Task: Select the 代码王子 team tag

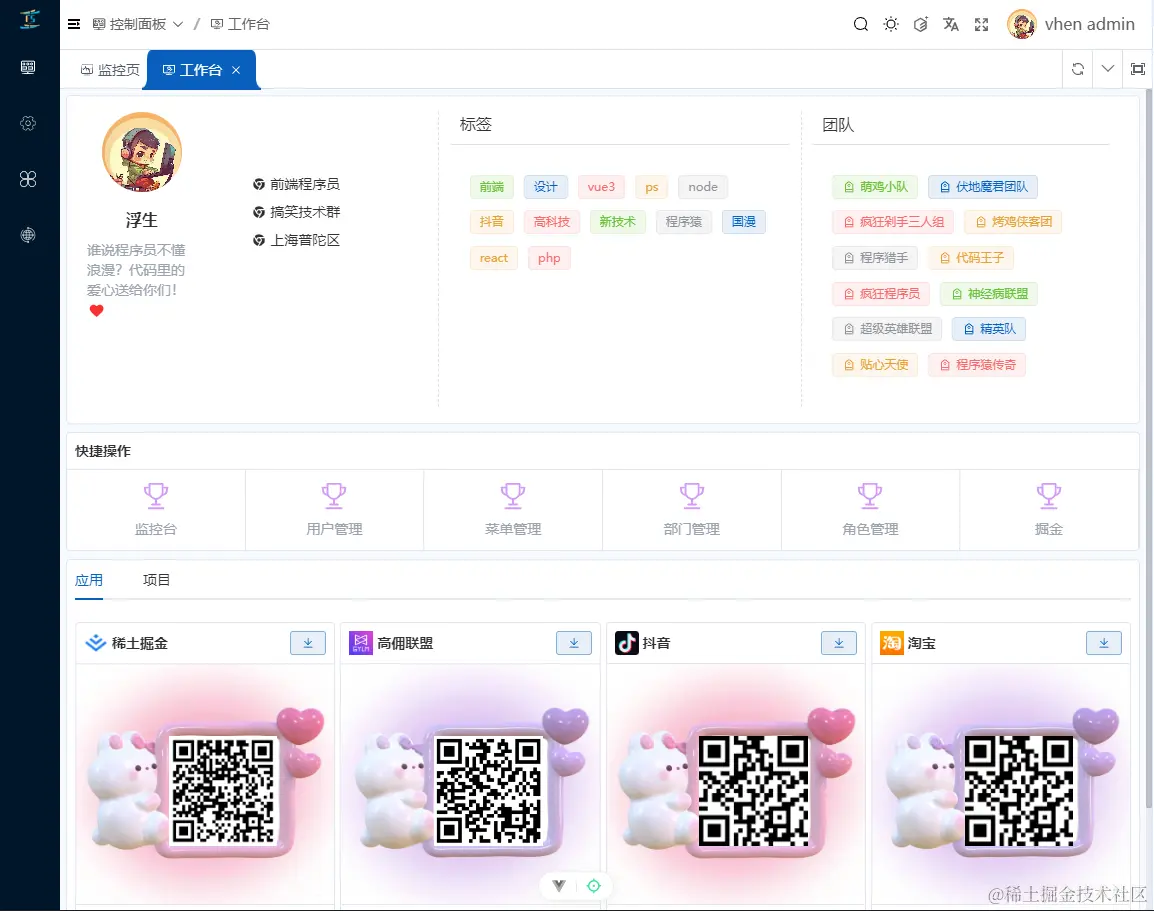Action: [x=971, y=258]
